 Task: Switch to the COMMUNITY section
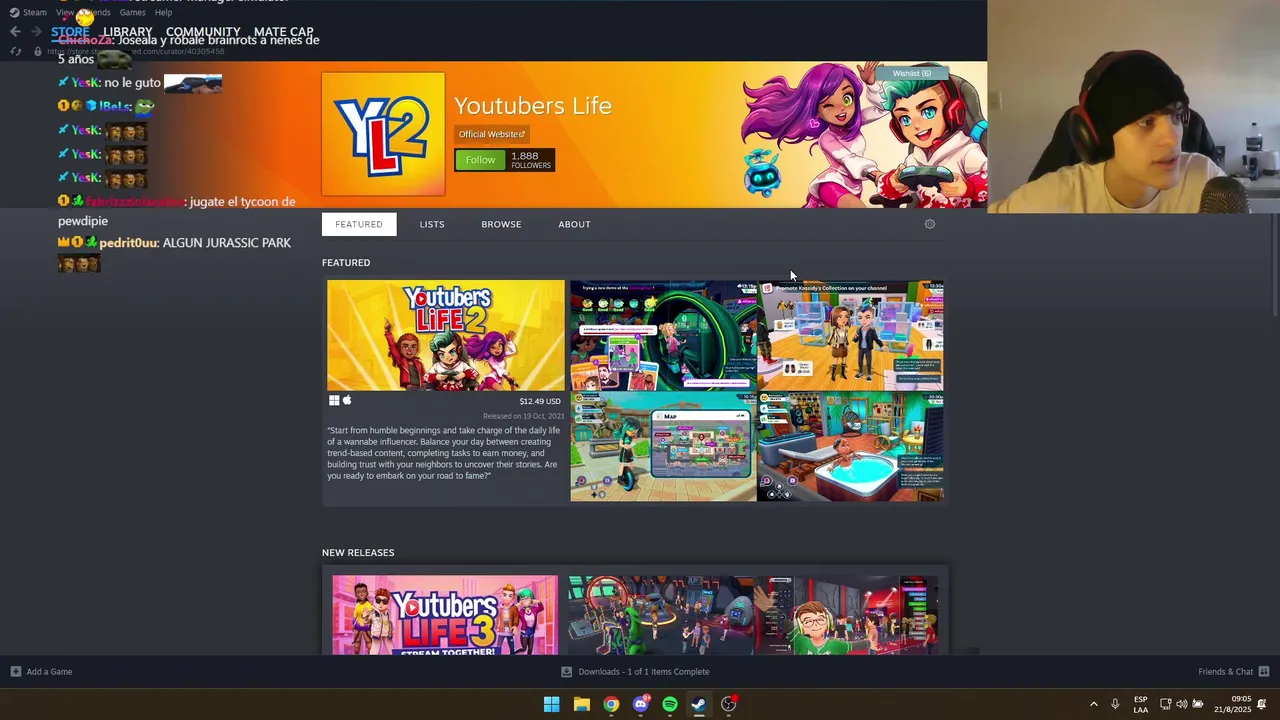pyautogui.click(x=203, y=32)
